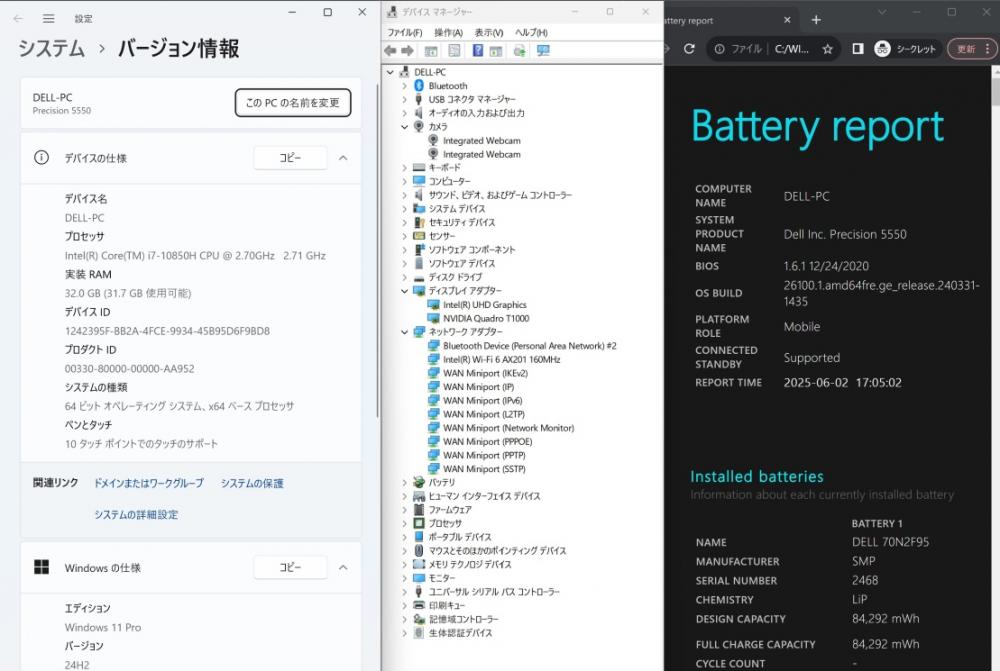Go back in Device Manager toolbar
Viewport: 1000px width, 671px height.
click(x=390, y=50)
